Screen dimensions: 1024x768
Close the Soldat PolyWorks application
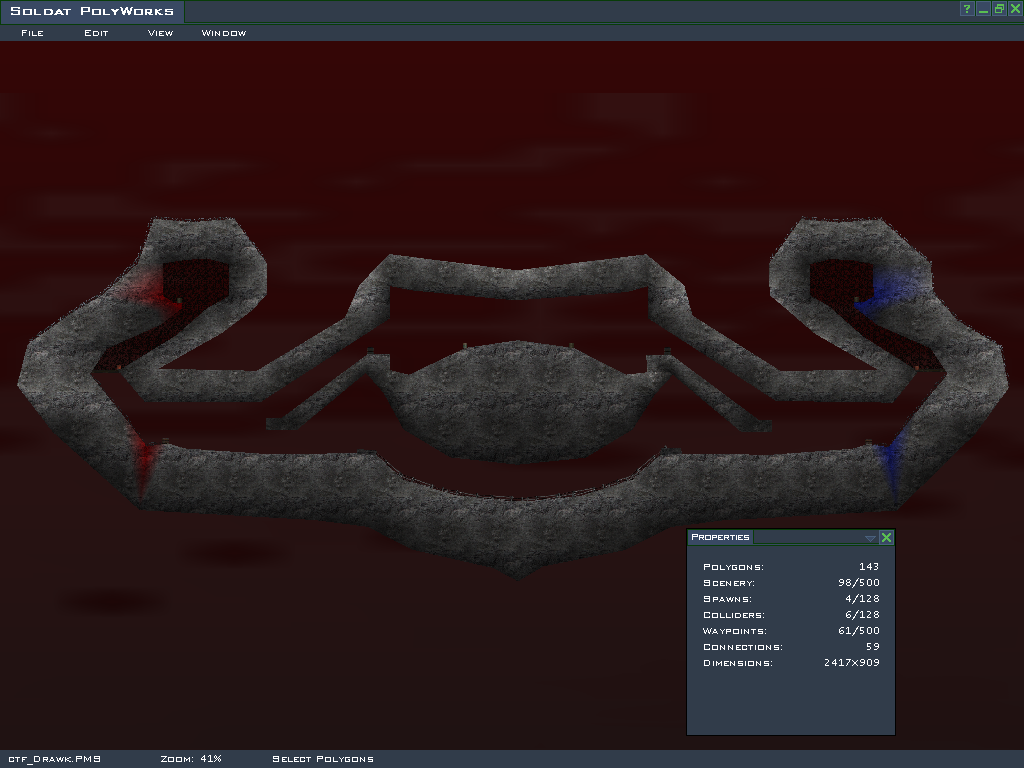(1015, 9)
